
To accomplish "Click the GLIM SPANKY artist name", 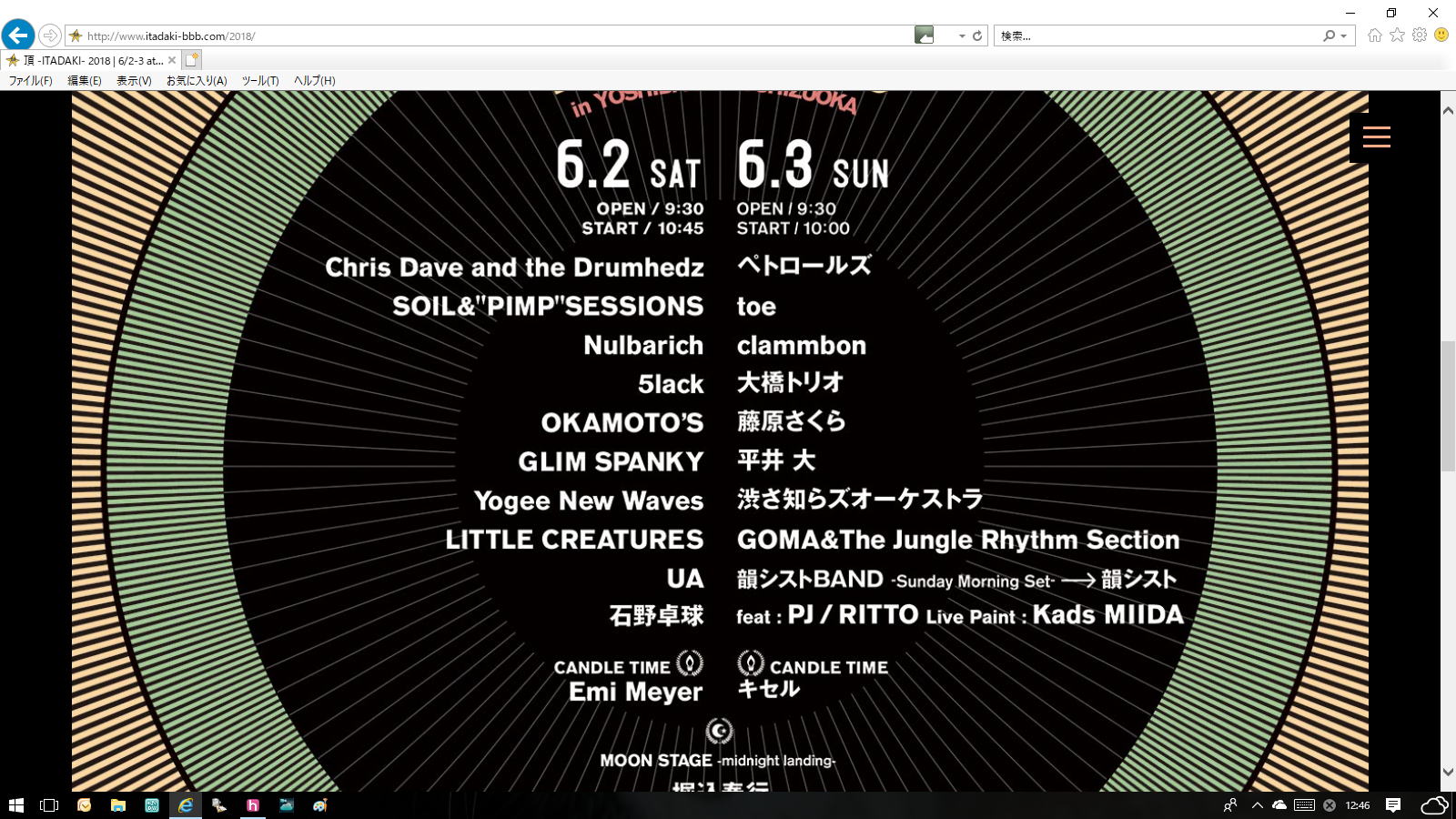I will tap(611, 462).
